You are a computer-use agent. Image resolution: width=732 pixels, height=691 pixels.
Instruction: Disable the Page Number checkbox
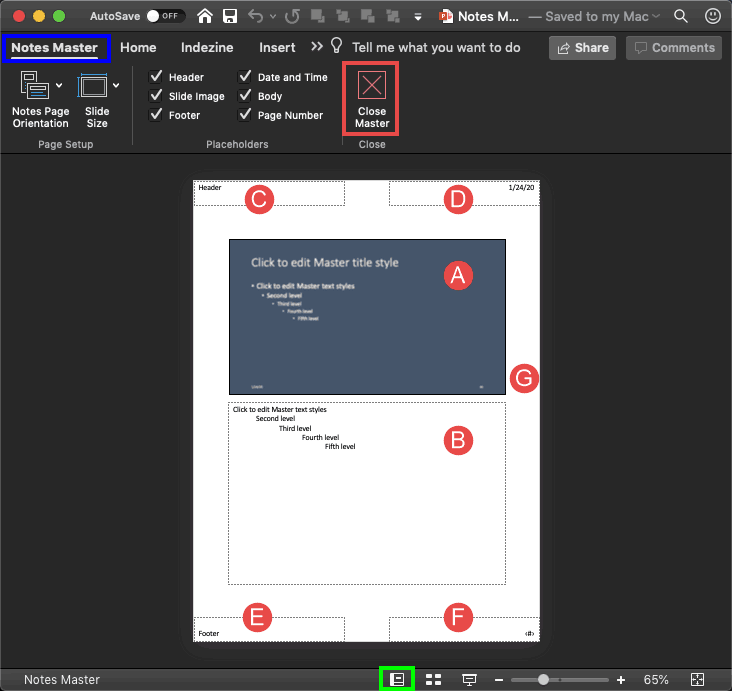(x=245, y=115)
